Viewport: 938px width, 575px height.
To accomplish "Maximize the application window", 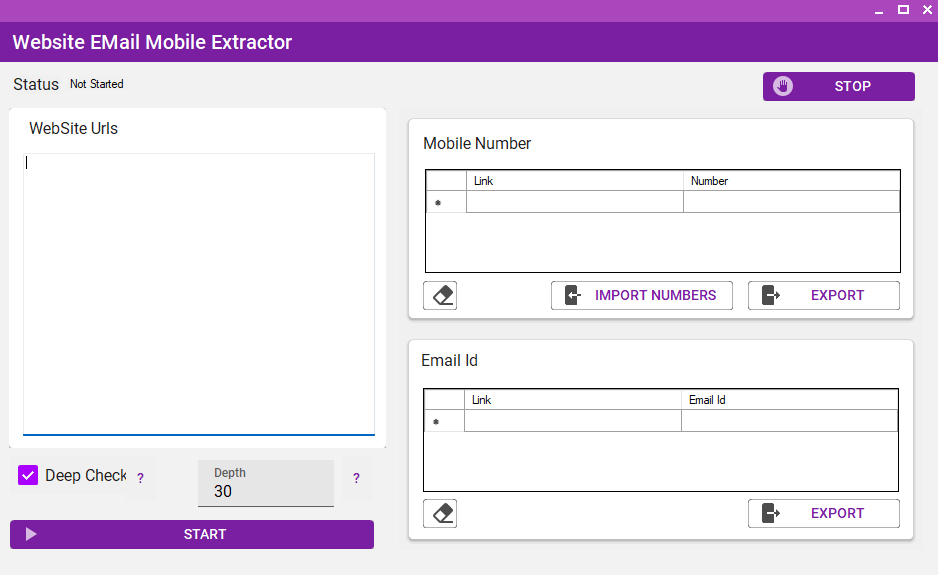I will (x=903, y=10).
